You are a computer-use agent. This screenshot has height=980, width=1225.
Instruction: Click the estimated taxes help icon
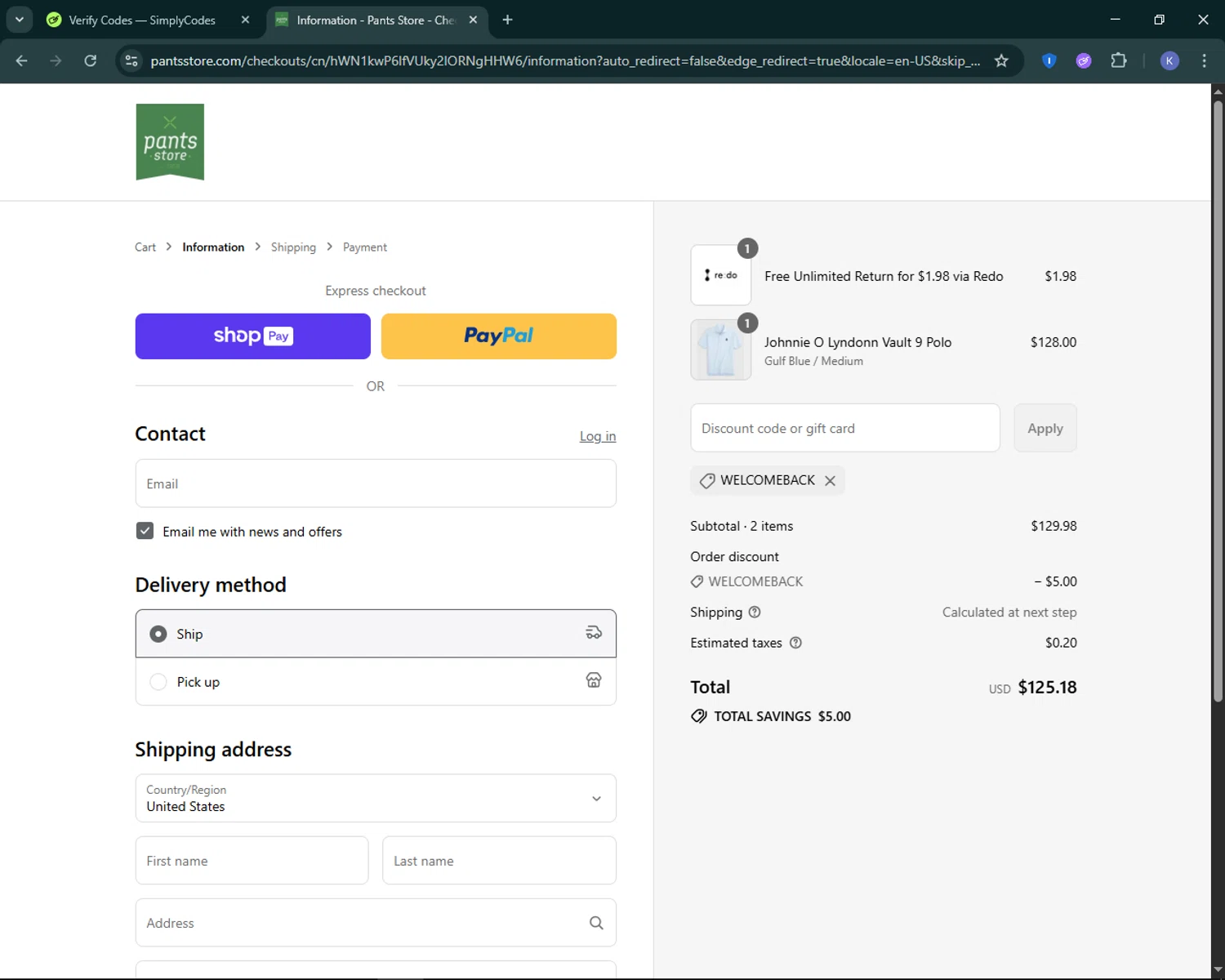click(795, 643)
